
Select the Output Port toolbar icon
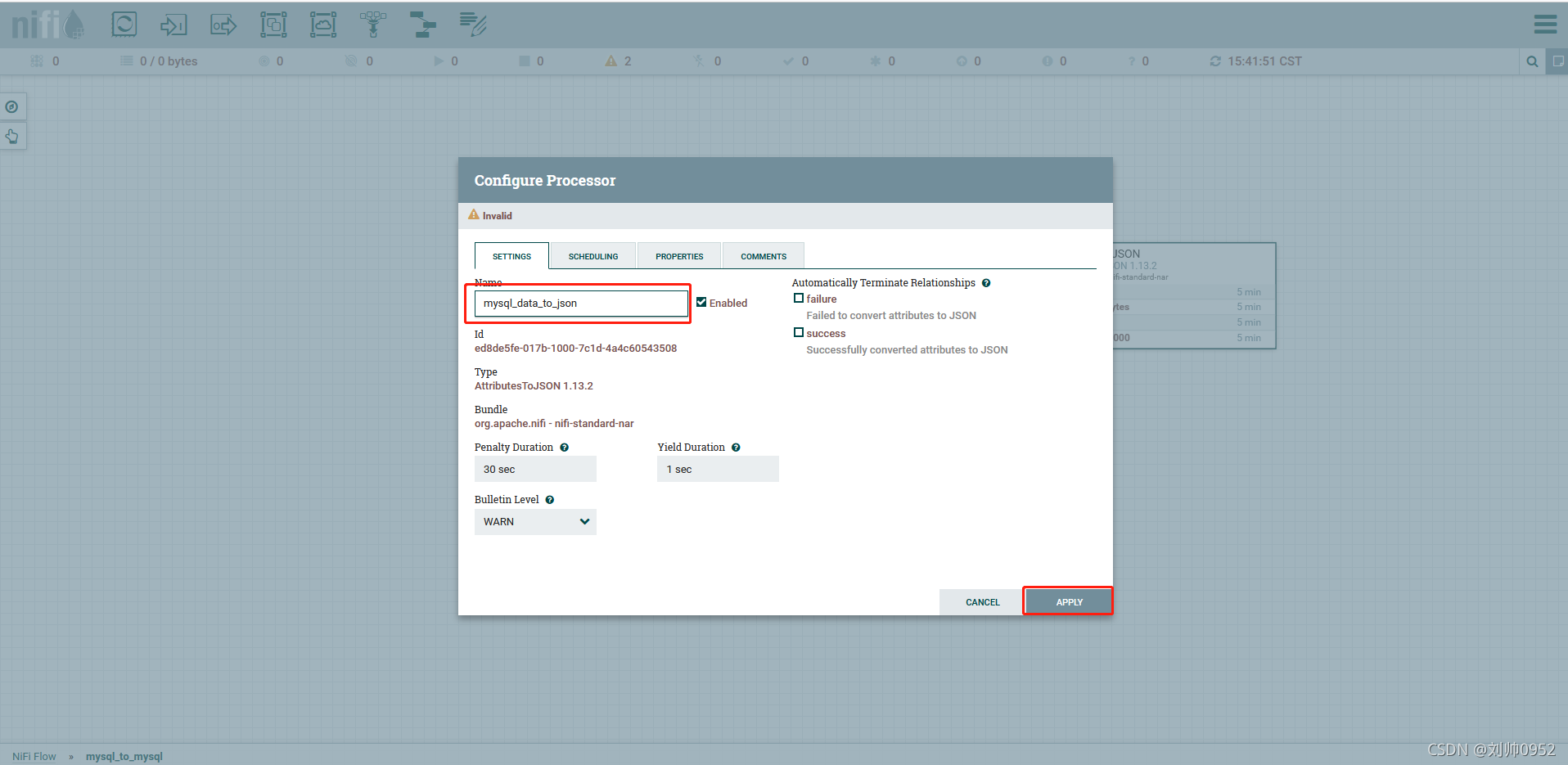click(223, 25)
